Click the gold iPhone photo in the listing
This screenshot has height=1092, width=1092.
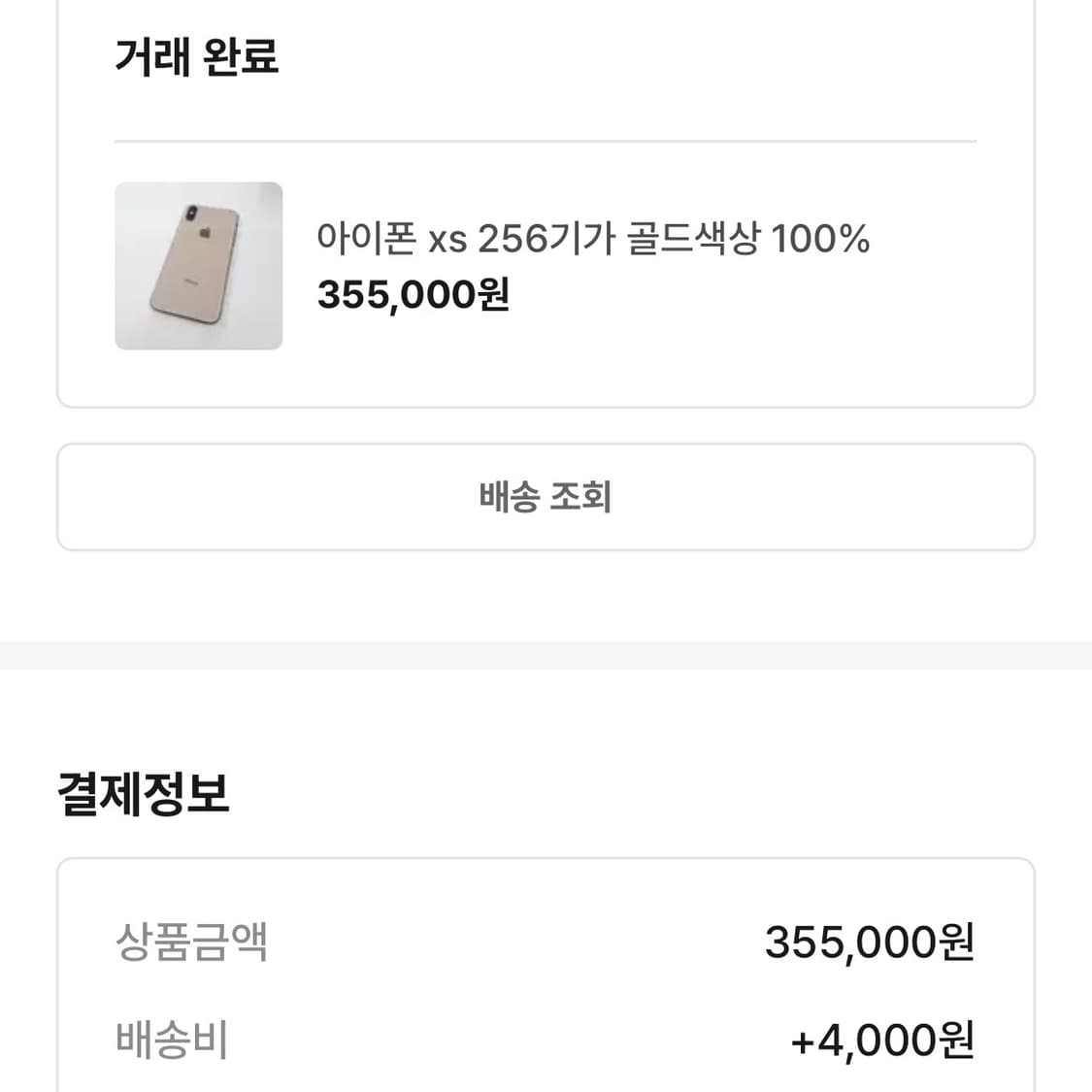click(x=198, y=265)
